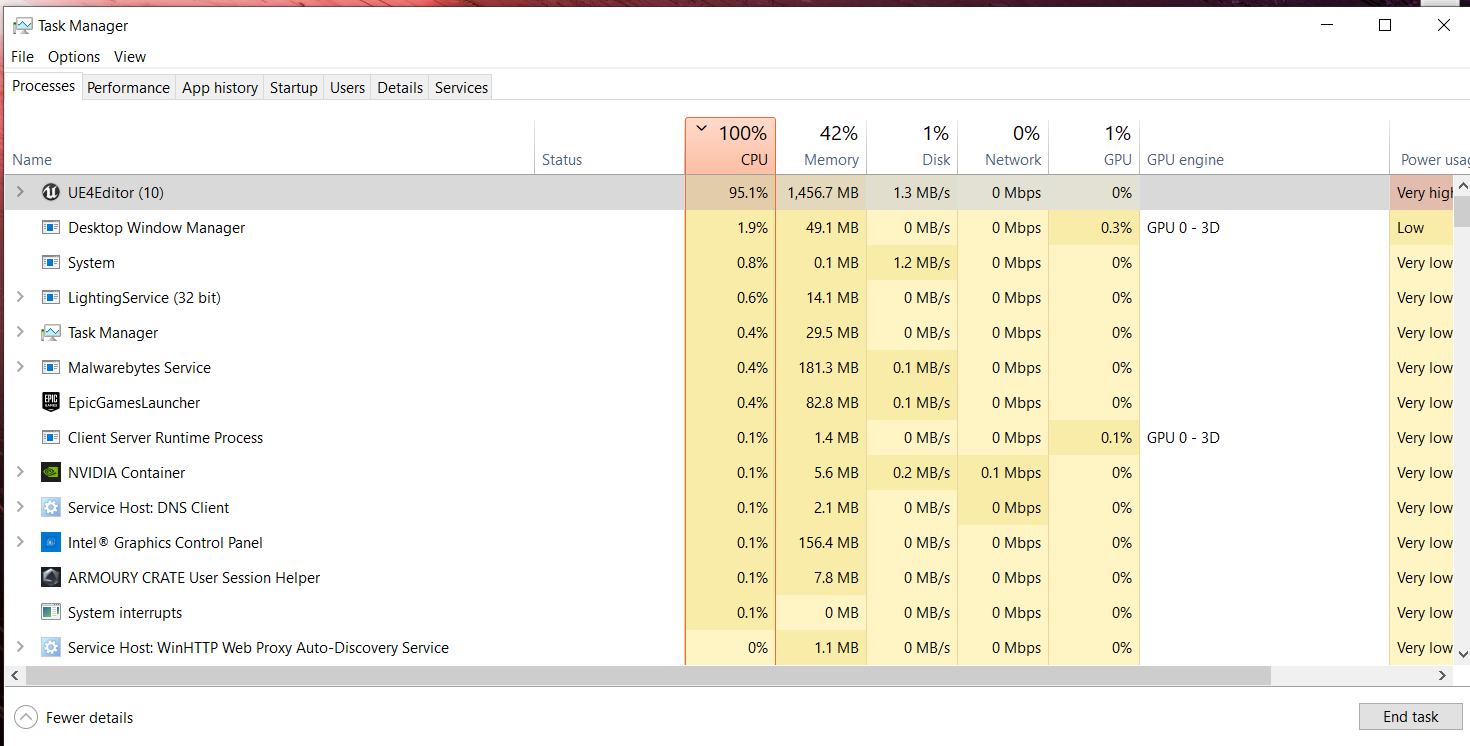Click the Task Manager process row icon
The image size is (1470, 746).
click(51, 332)
